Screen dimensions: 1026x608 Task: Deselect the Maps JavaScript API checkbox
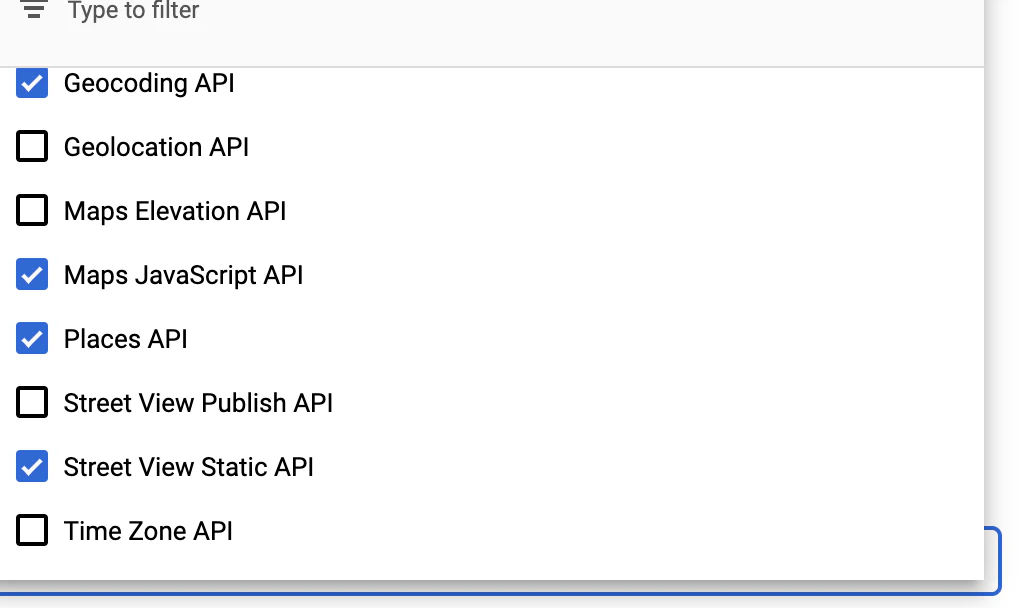pyautogui.click(x=32, y=274)
